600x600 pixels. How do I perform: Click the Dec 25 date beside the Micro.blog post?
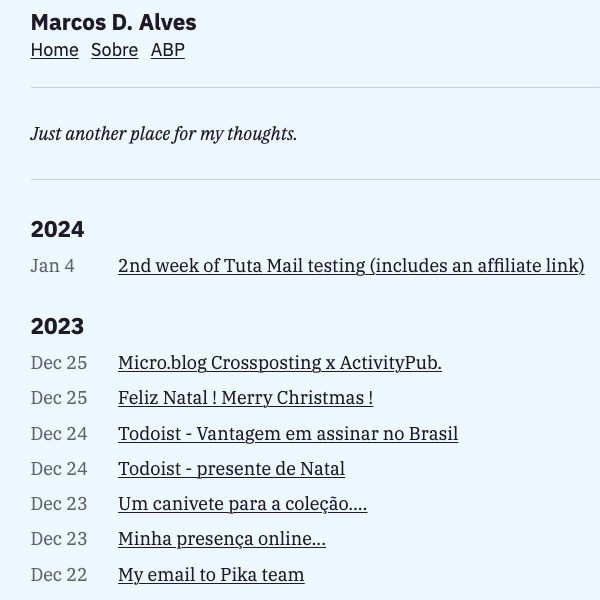(59, 363)
